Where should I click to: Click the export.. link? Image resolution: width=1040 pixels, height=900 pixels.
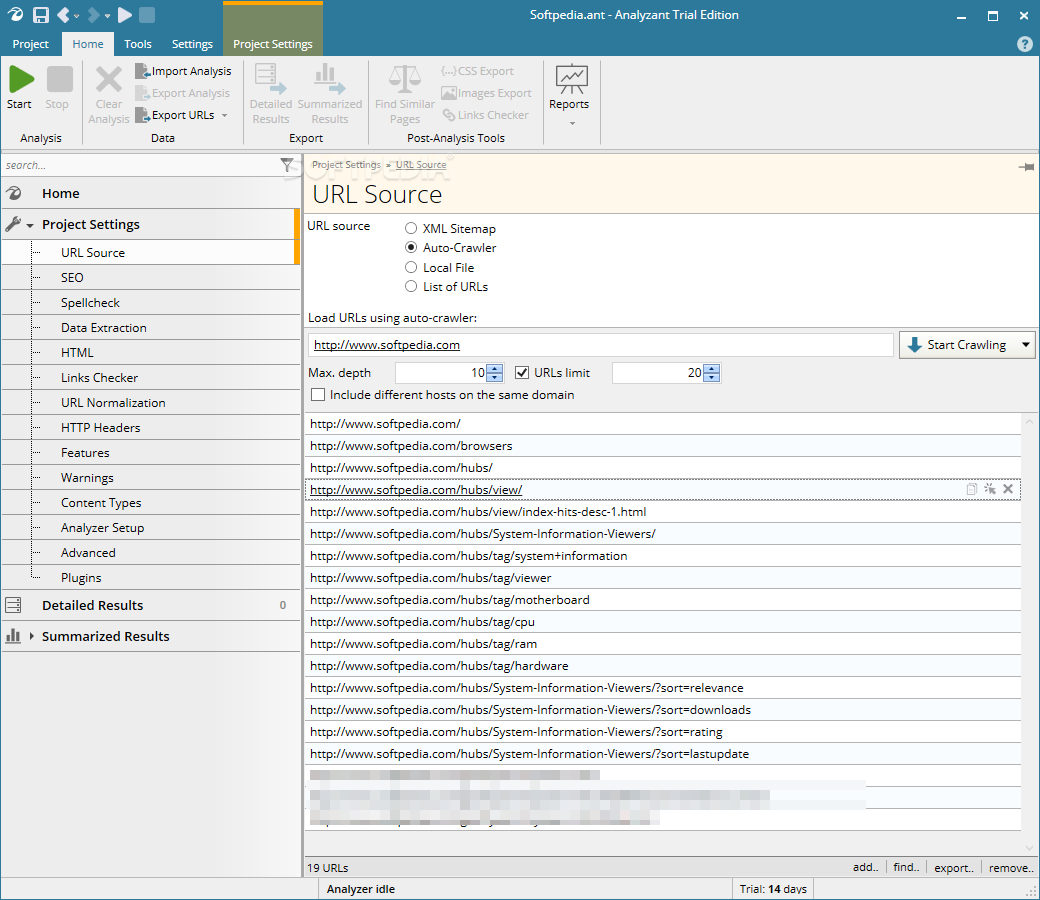pos(954,868)
